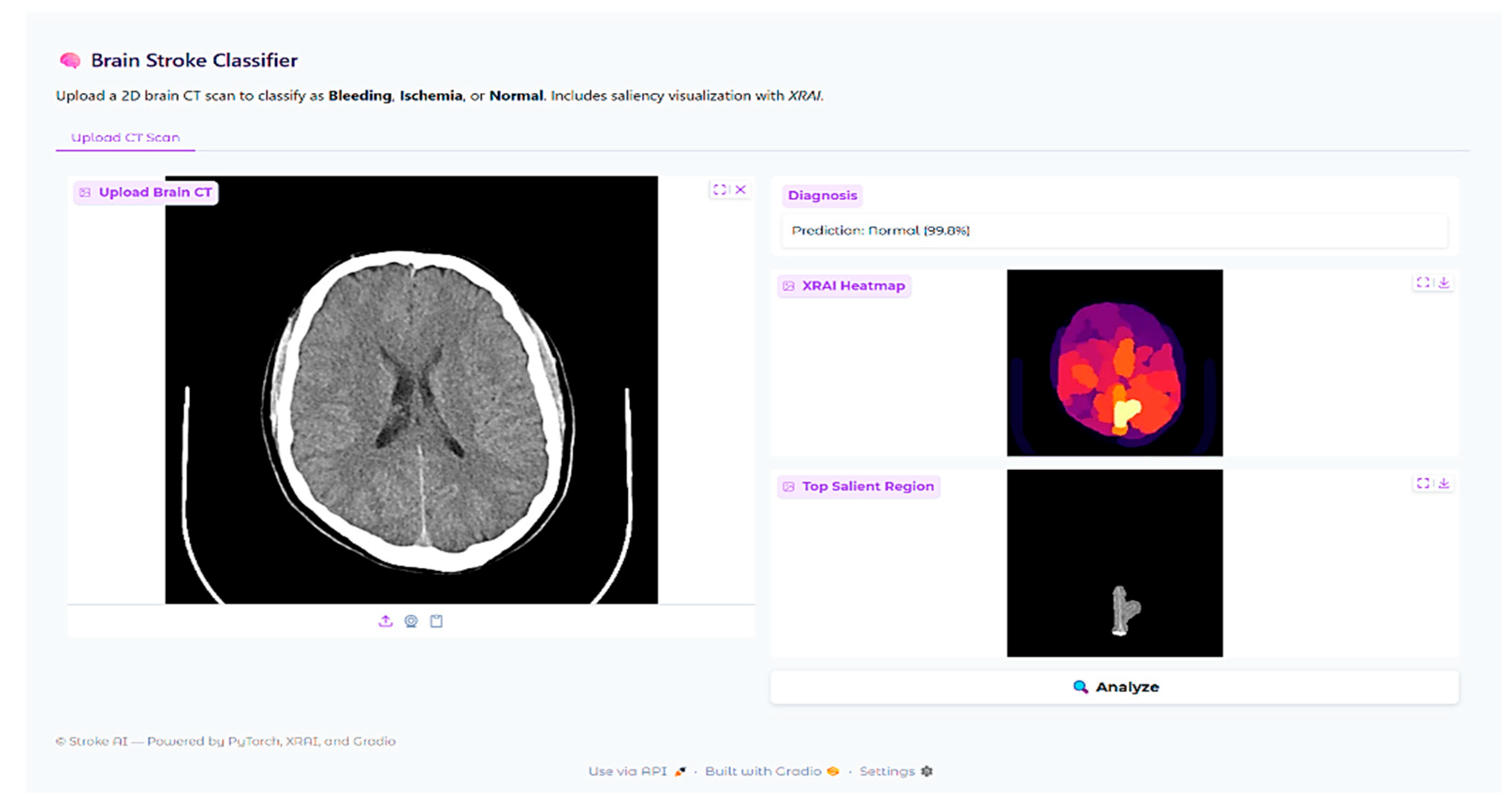Select the Upload CT Scan tab
This screenshot has height=811, width=1512.
click(x=125, y=137)
